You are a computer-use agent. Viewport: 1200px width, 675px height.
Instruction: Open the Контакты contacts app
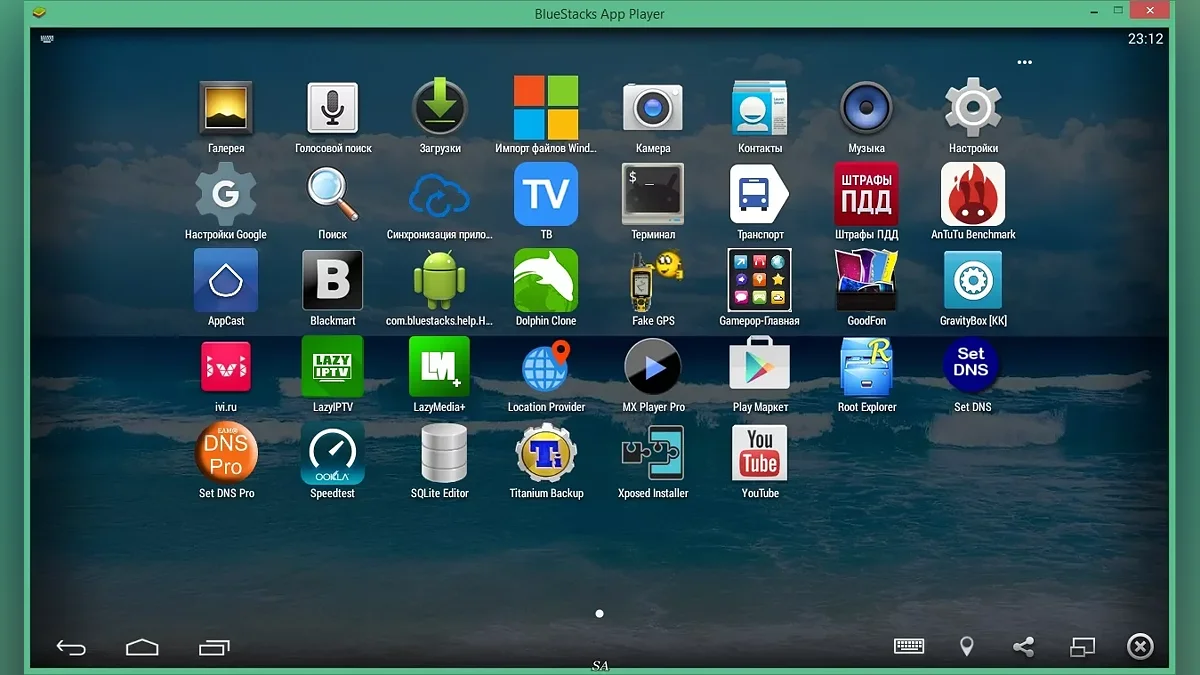click(760, 108)
